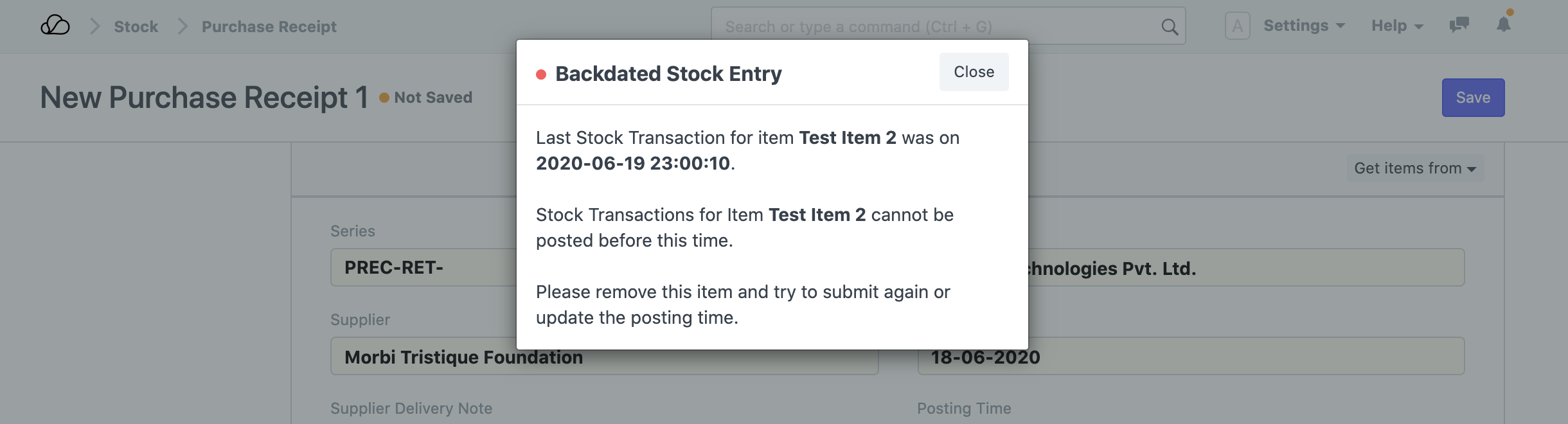Click the Series field showing PREC-RET-
This screenshot has height=424, width=1568.
[x=424, y=267]
